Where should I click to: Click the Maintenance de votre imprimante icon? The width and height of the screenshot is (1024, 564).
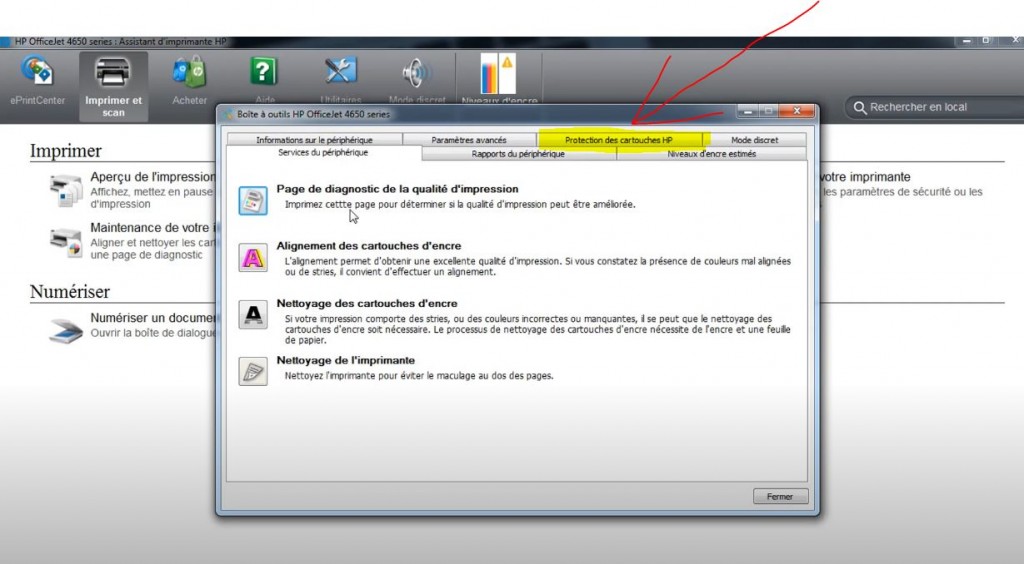coord(66,241)
